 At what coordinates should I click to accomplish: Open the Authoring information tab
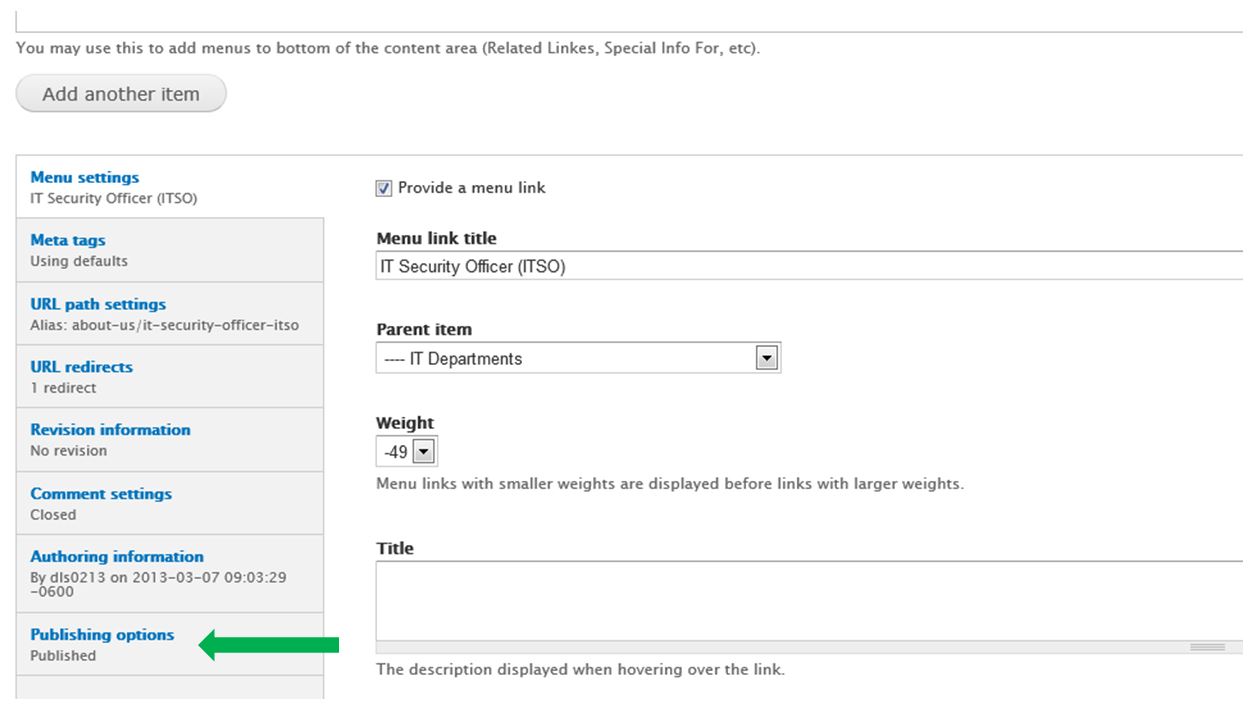170,574
